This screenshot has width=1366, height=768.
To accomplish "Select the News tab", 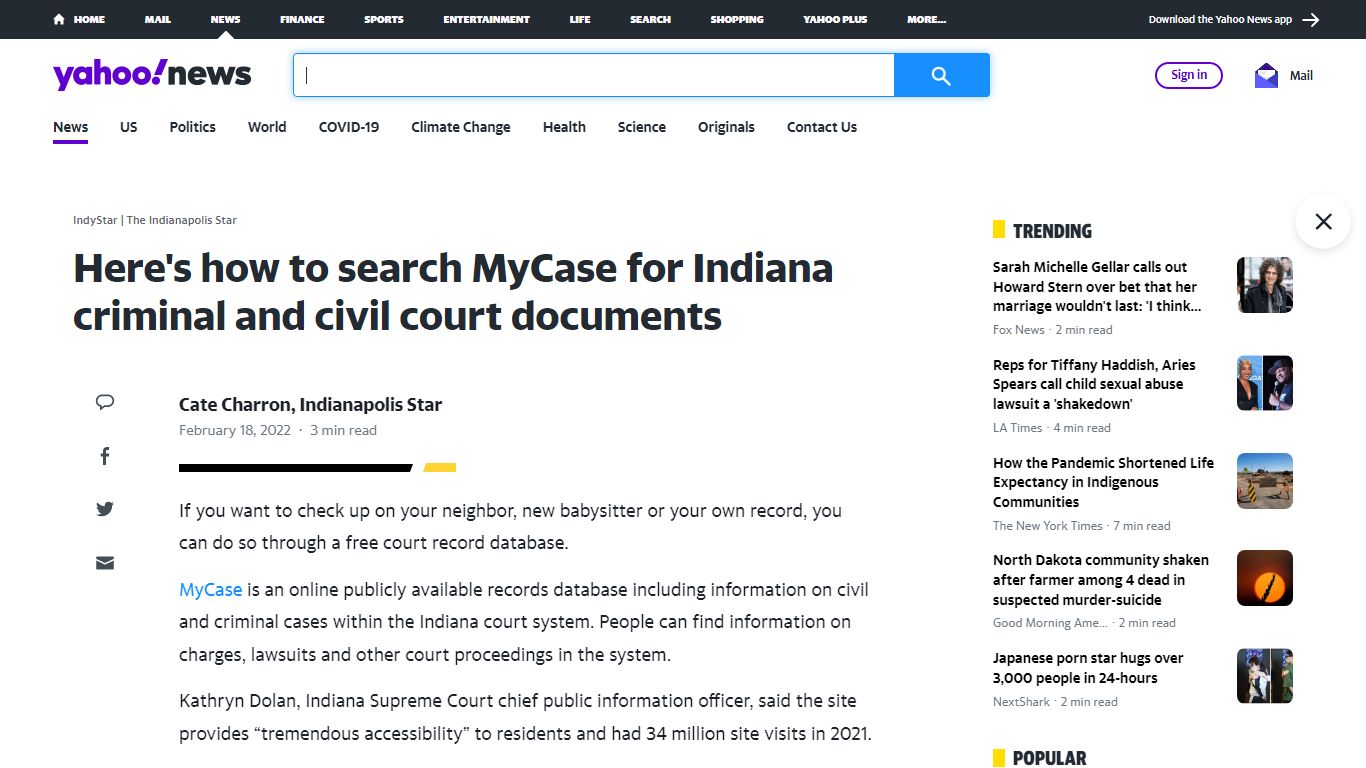I will [x=71, y=127].
